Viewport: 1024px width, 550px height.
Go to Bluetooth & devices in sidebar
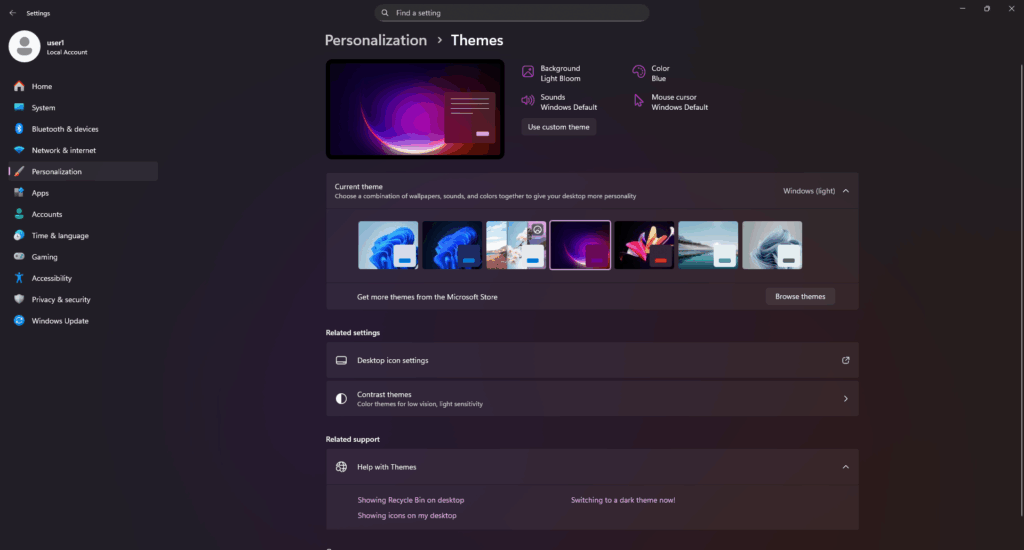[x=65, y=129]
